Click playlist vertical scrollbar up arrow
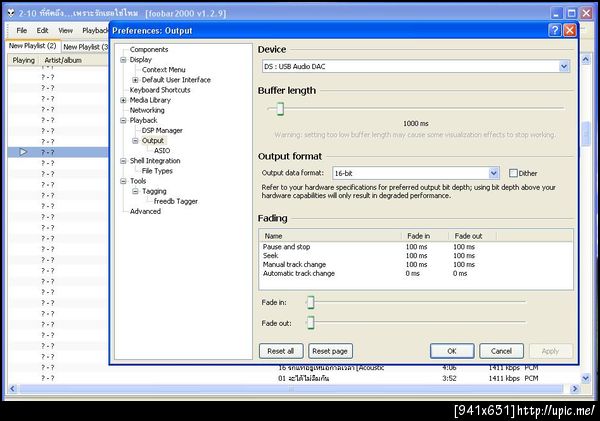 coord(585,59)
